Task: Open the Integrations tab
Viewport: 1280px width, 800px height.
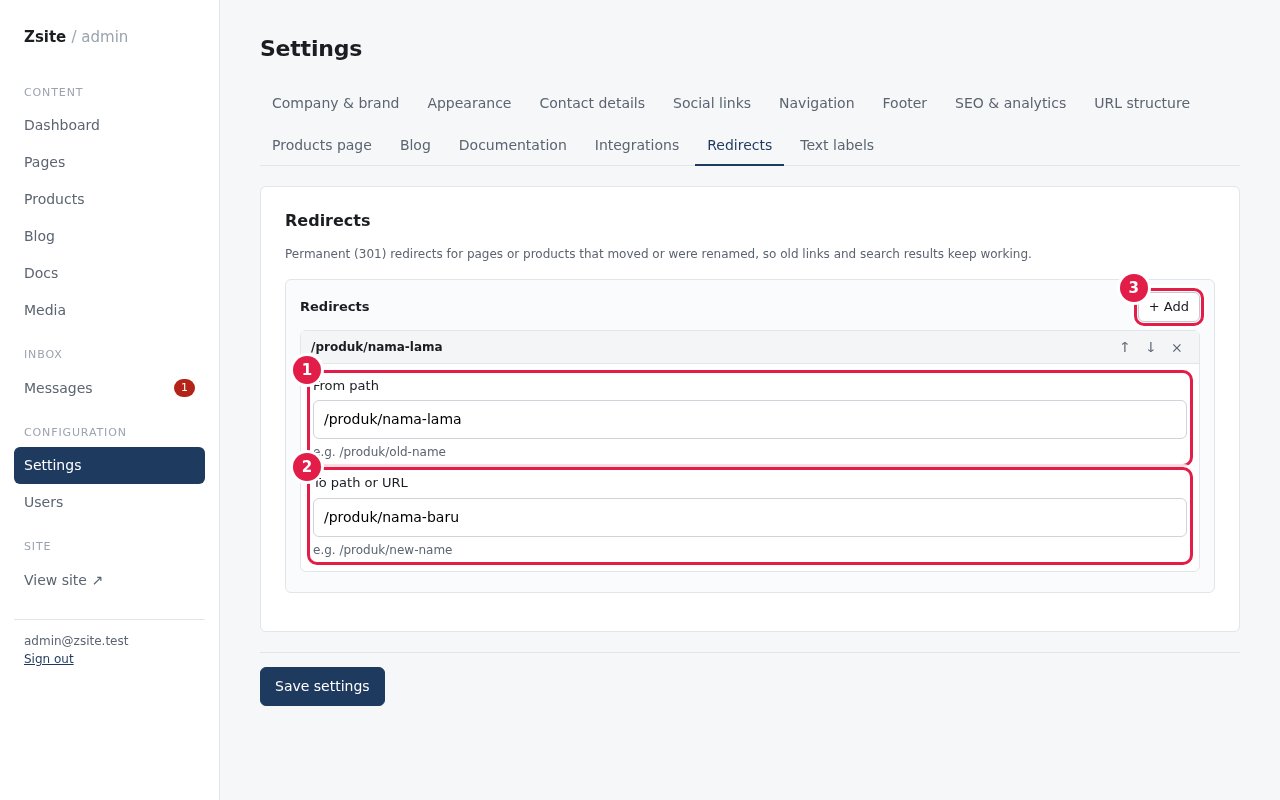Action: point(637,145)
